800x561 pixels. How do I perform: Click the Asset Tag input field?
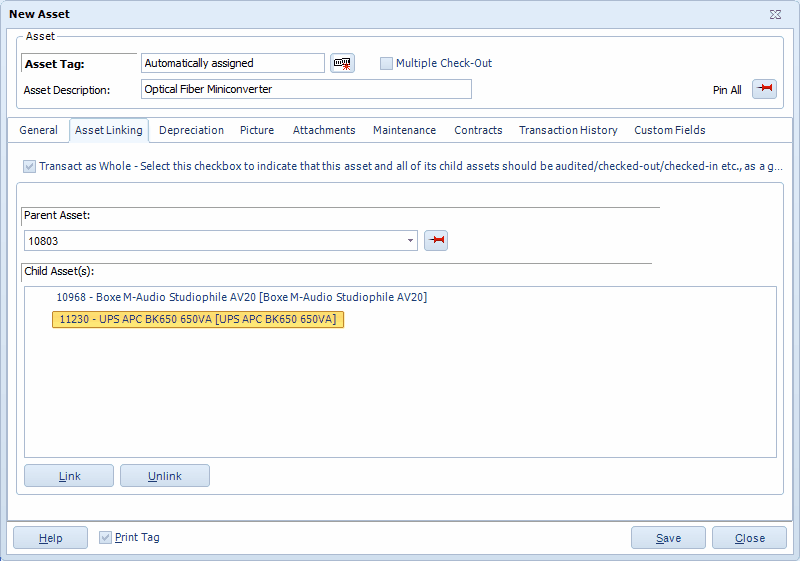(x=233, y=63)
